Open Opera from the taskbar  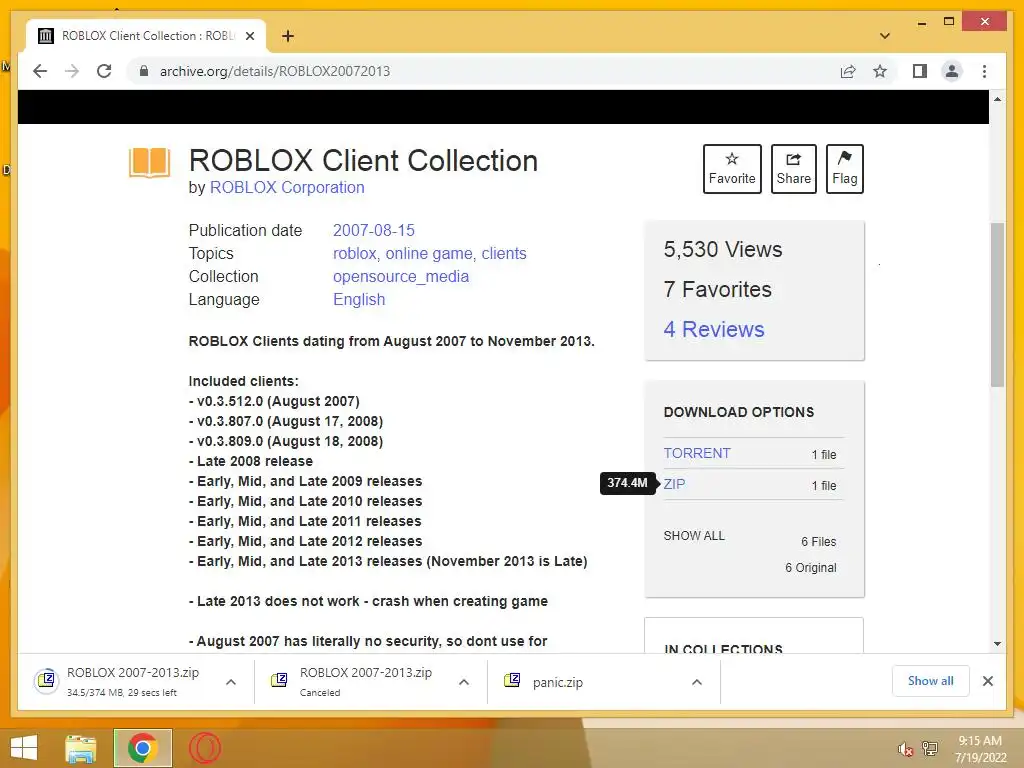205,748
